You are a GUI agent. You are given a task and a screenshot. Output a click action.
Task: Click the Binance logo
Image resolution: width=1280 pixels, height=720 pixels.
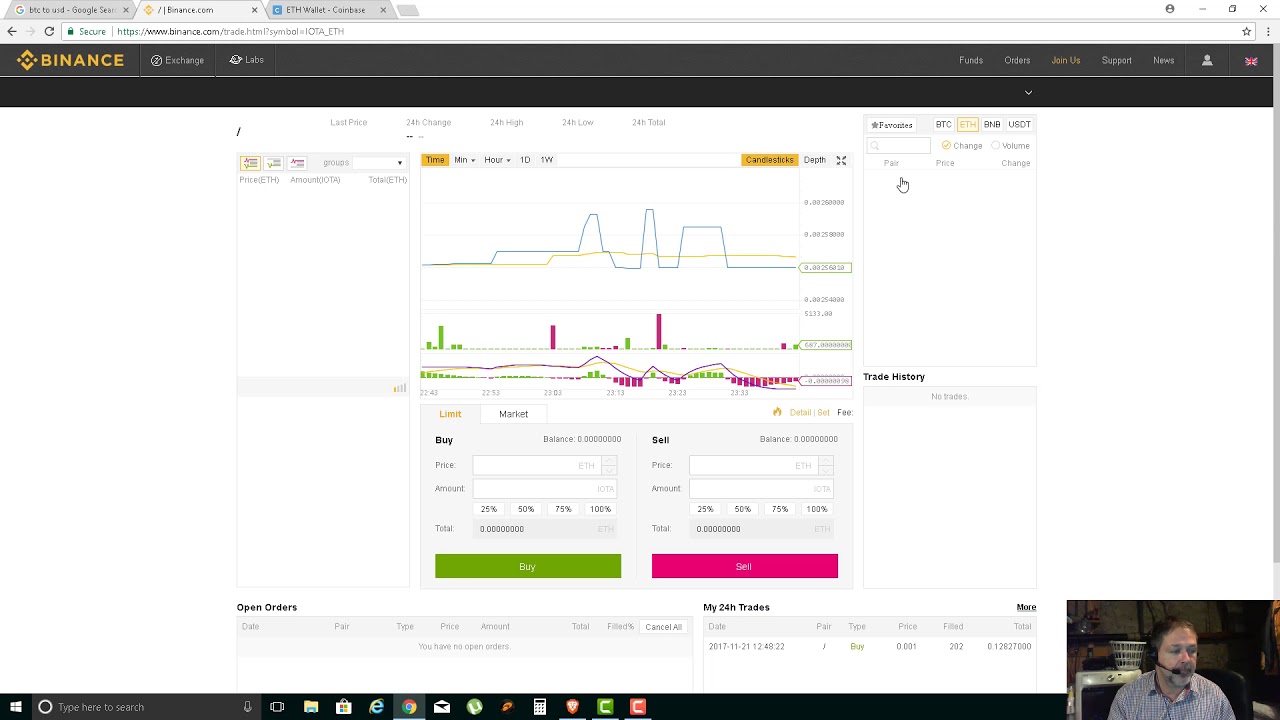pos(70,60)
